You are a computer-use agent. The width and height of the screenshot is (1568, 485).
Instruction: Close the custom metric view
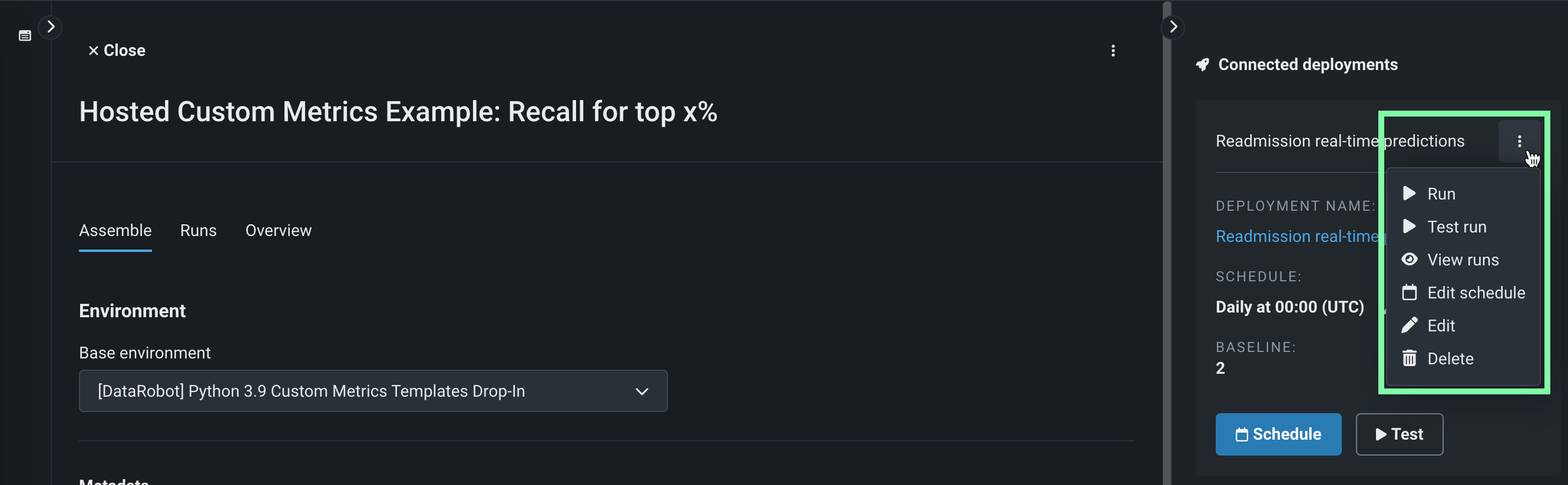(x=117, y=51)
